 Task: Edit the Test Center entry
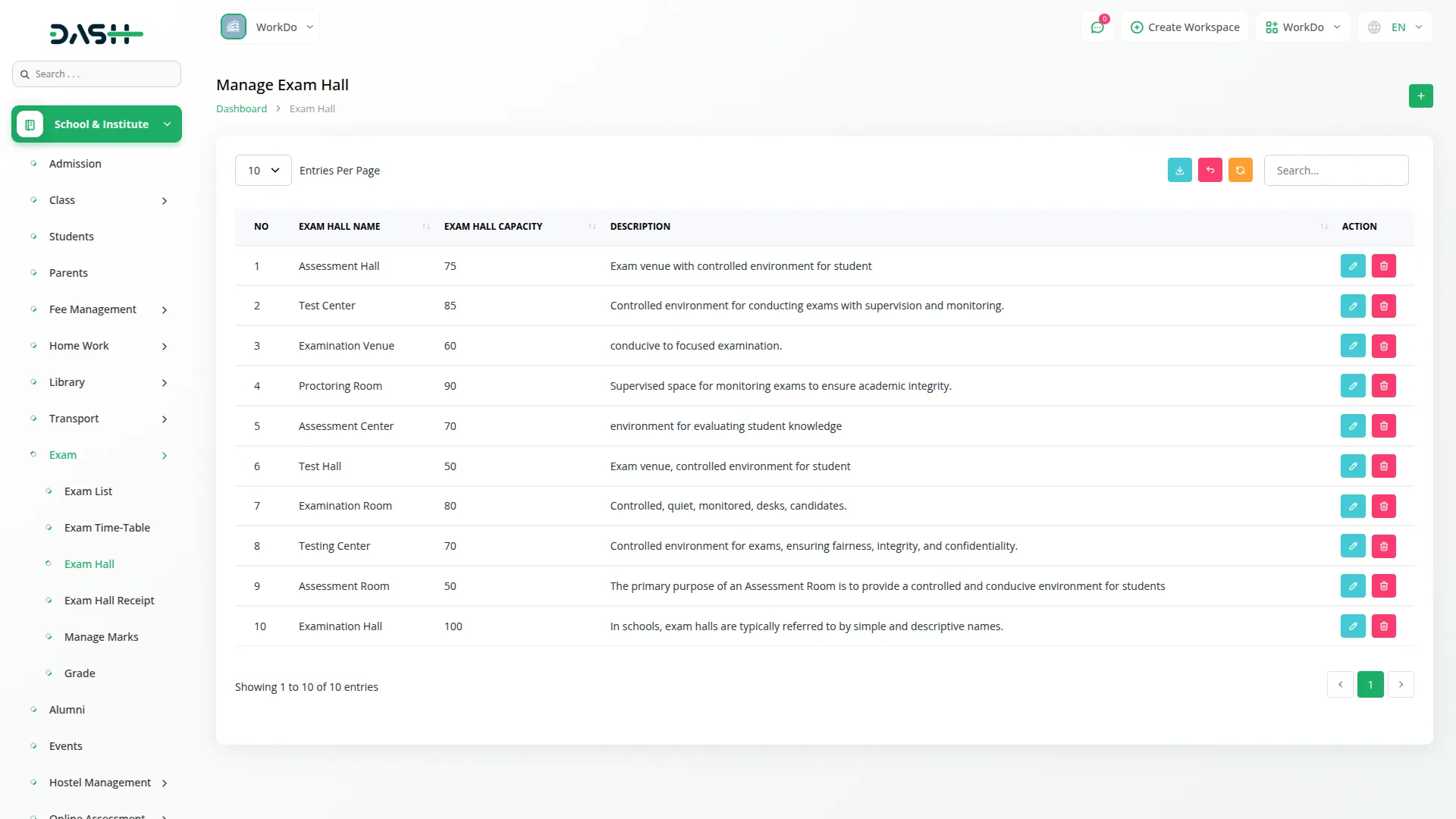click(1353, 306)
